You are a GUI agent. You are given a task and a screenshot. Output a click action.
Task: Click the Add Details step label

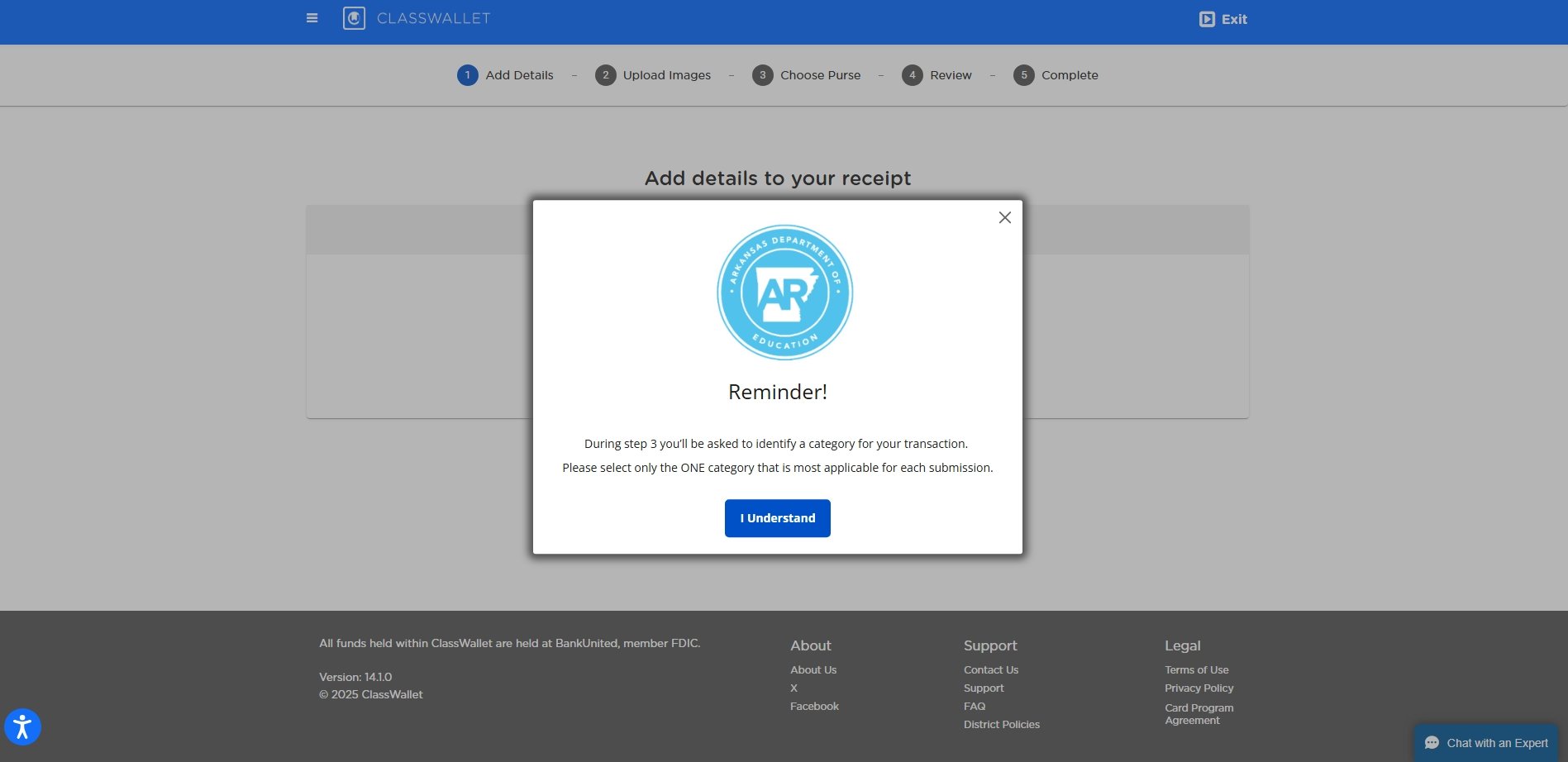[519, 75]
